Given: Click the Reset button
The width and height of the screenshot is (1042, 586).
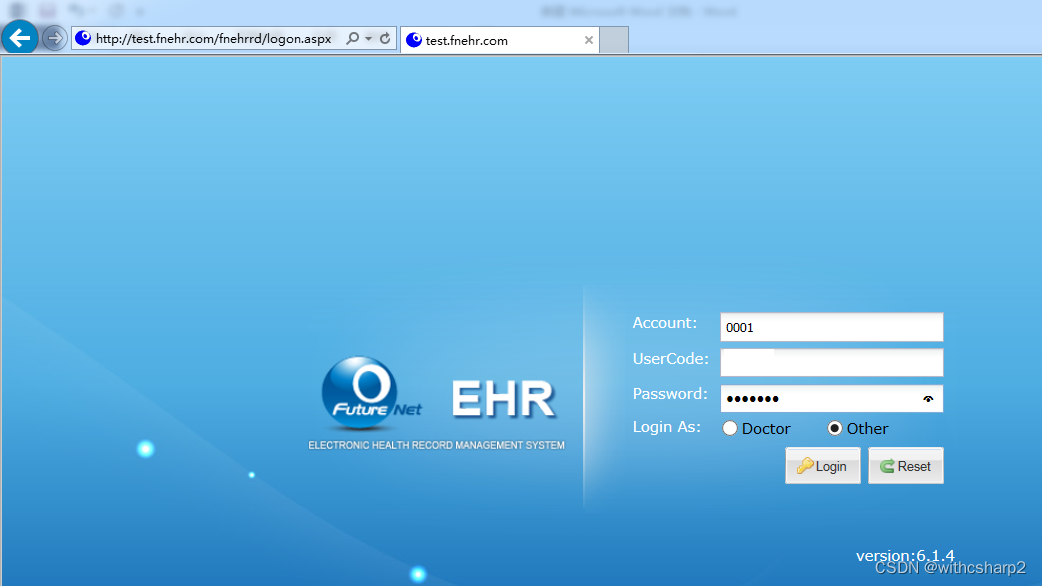Looking at the screenshot, I should pyautogui.click(x=906, y=466).
